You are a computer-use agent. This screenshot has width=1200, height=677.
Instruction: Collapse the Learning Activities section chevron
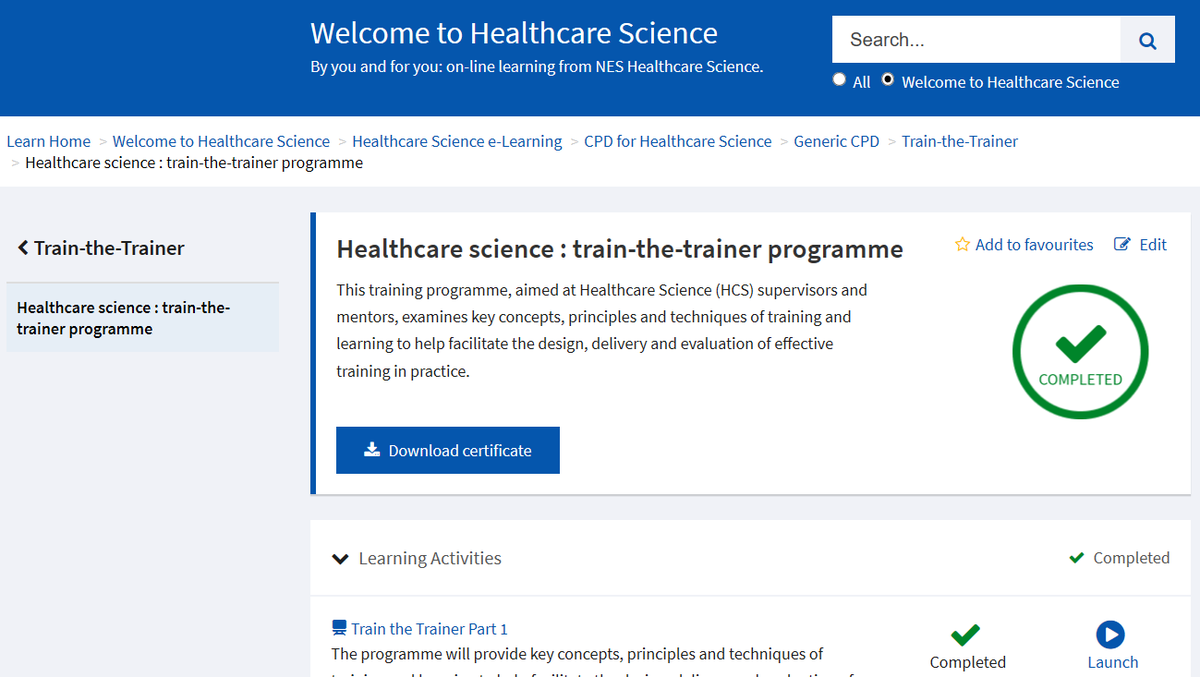pos(340,559)
